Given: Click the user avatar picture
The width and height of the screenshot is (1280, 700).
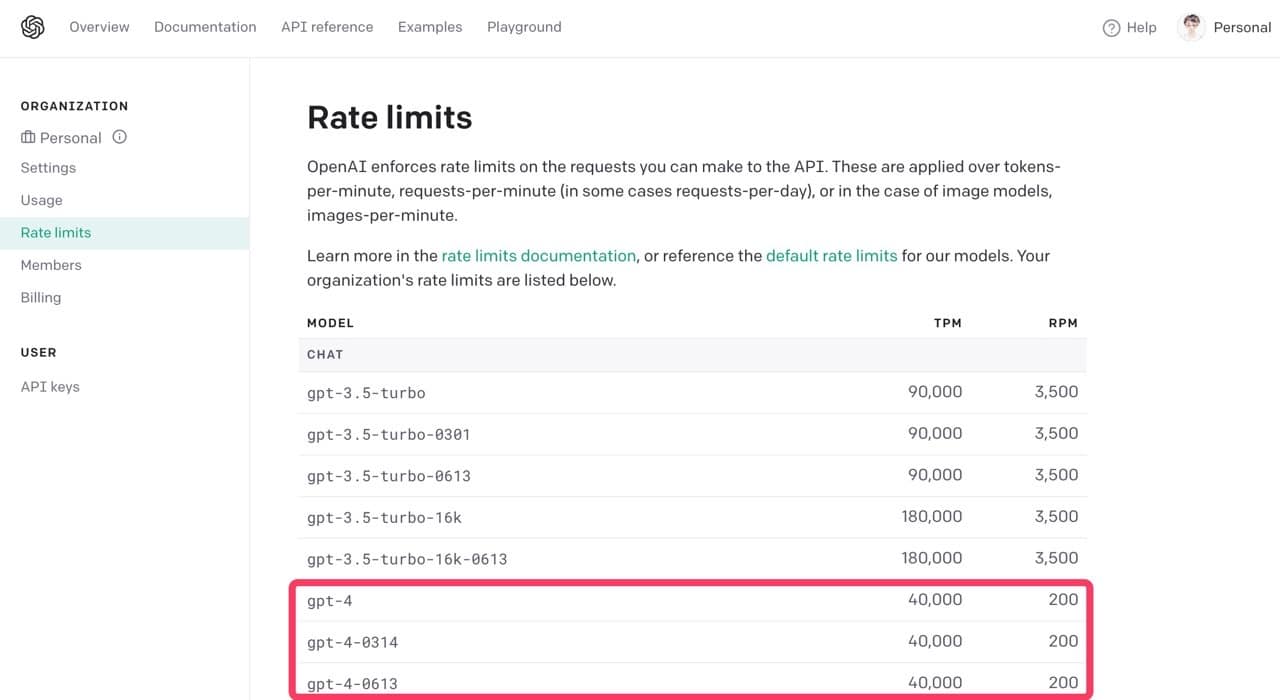Looking at the screenshot, I should [x=1191, y=27].
